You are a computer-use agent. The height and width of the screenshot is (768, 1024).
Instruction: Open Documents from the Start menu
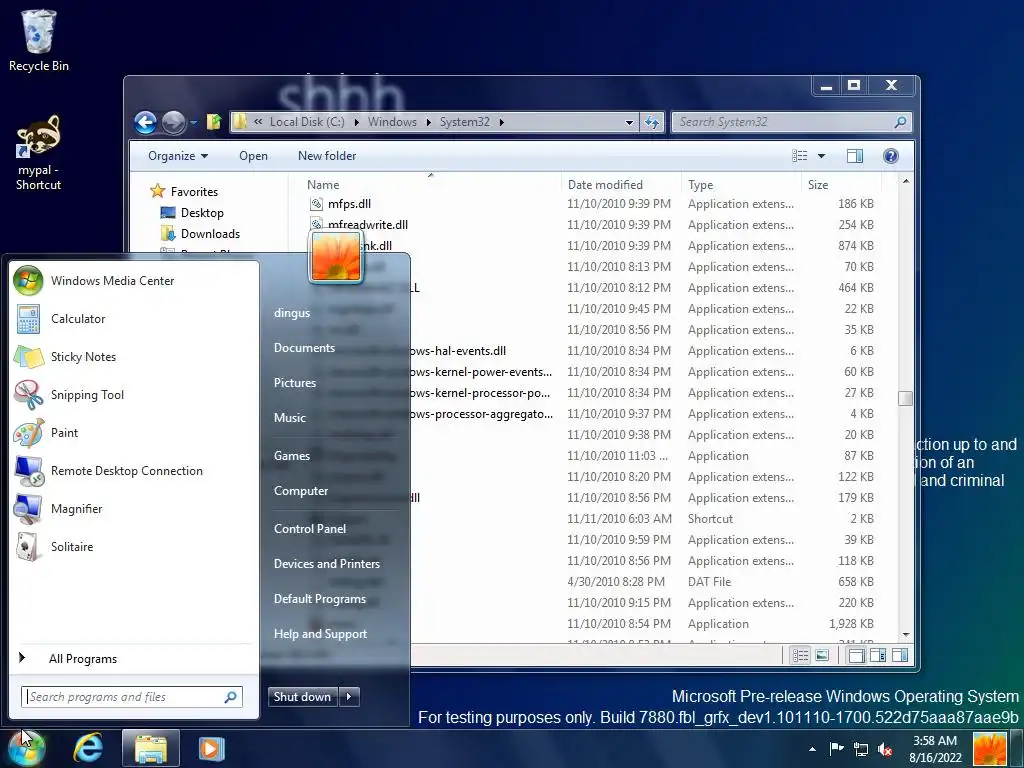click(x=304, y=348)
